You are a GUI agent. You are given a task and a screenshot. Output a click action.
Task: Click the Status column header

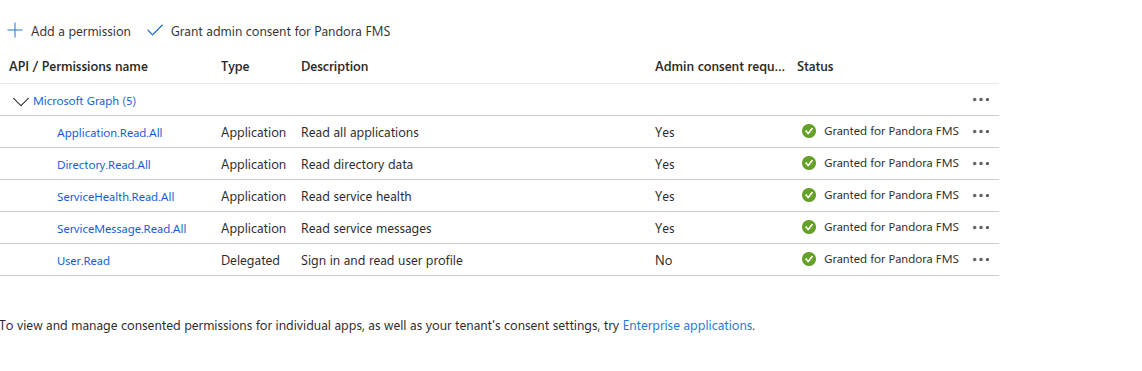pyautogui.click(x=815, y=66)
